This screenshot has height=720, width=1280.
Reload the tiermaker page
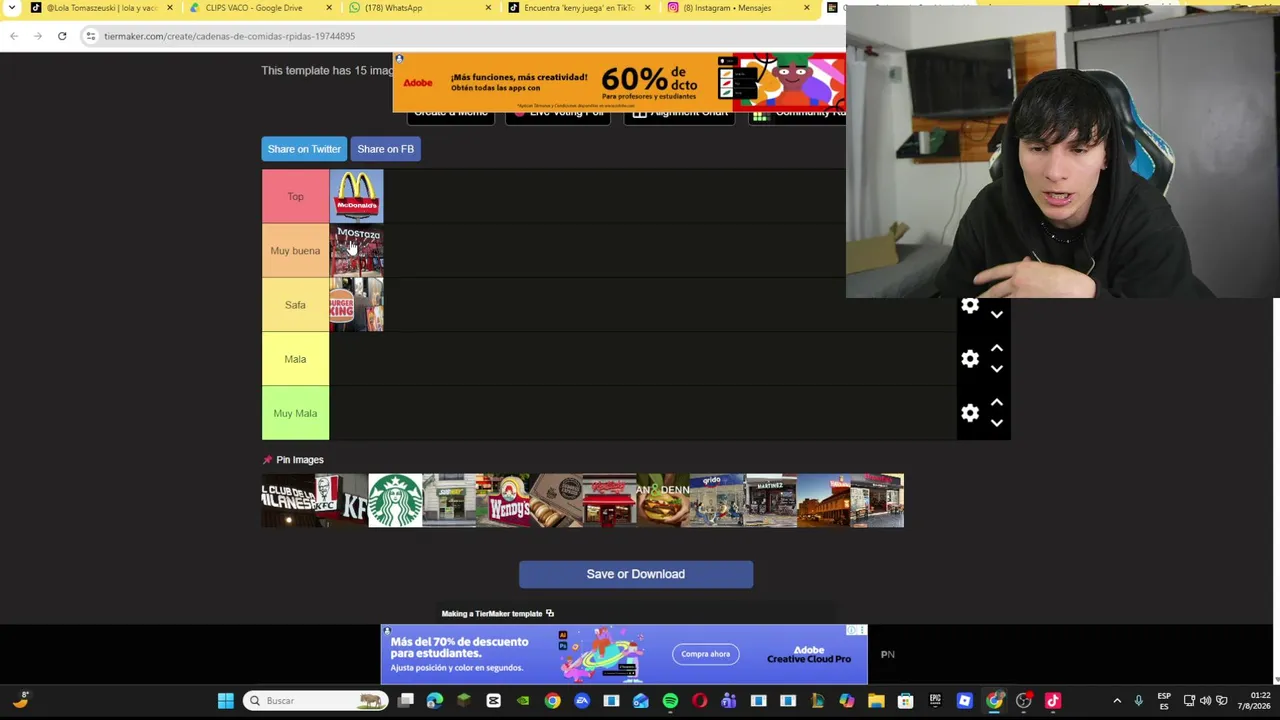pos(62,36)
